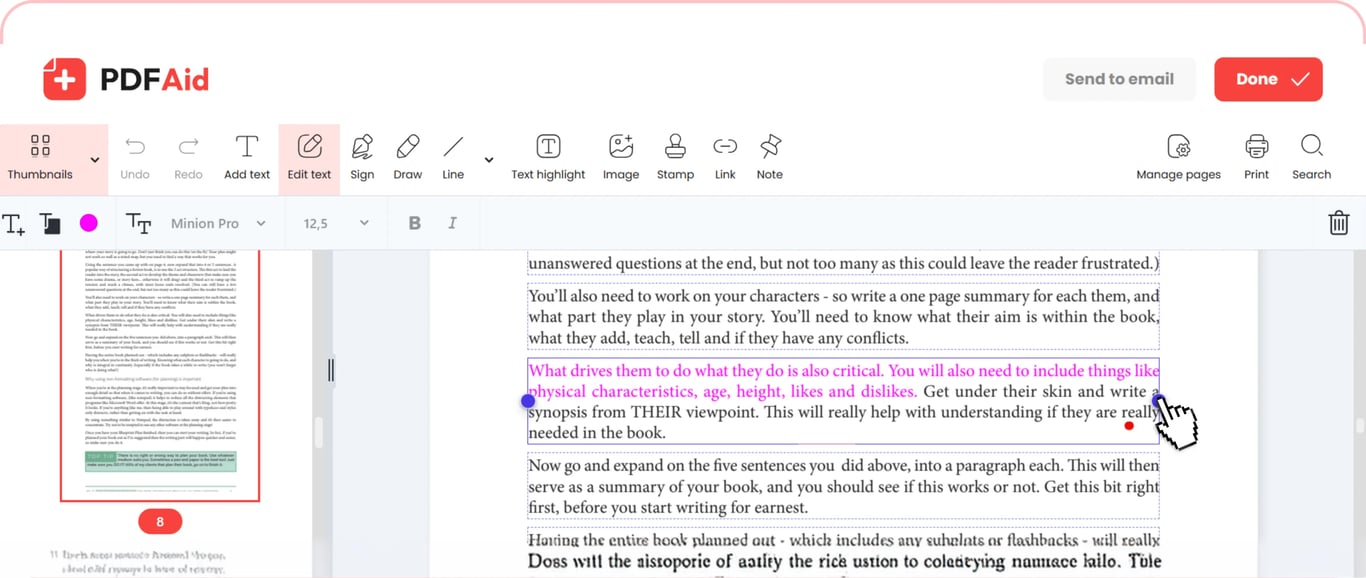Select the Note pin tool
Image resolution: width=1366 pixels, height=578 pixels.
tap(770, 158)
